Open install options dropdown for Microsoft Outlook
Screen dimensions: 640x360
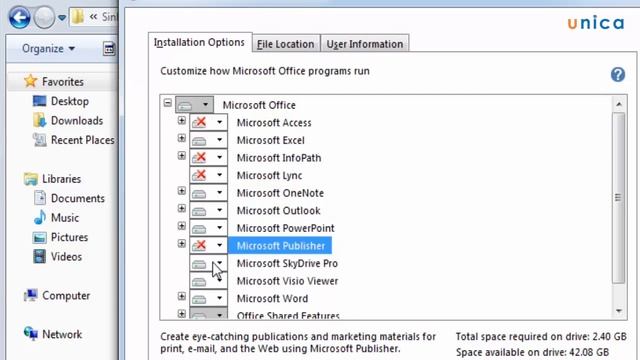pos(208,211)
